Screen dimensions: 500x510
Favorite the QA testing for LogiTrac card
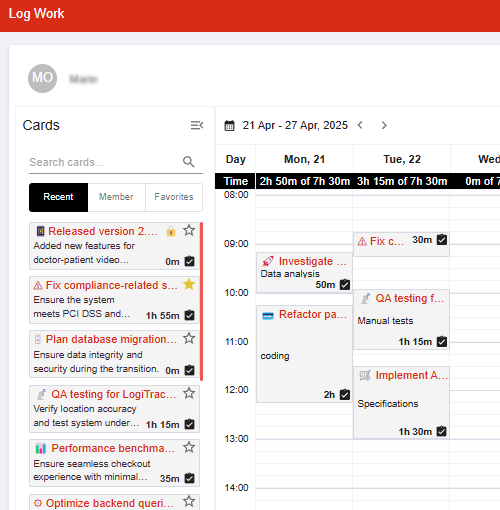coord(189,393)
